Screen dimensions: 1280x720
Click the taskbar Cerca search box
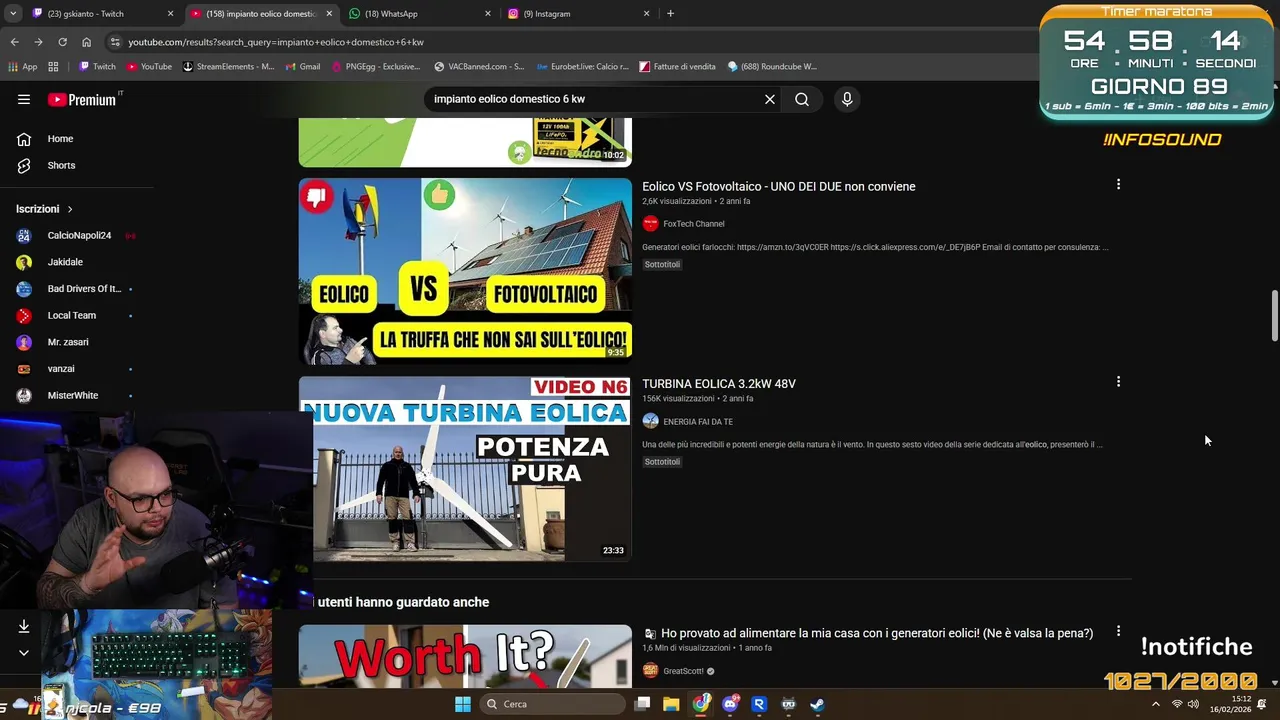pyautogui.click(x=552, y=704)
